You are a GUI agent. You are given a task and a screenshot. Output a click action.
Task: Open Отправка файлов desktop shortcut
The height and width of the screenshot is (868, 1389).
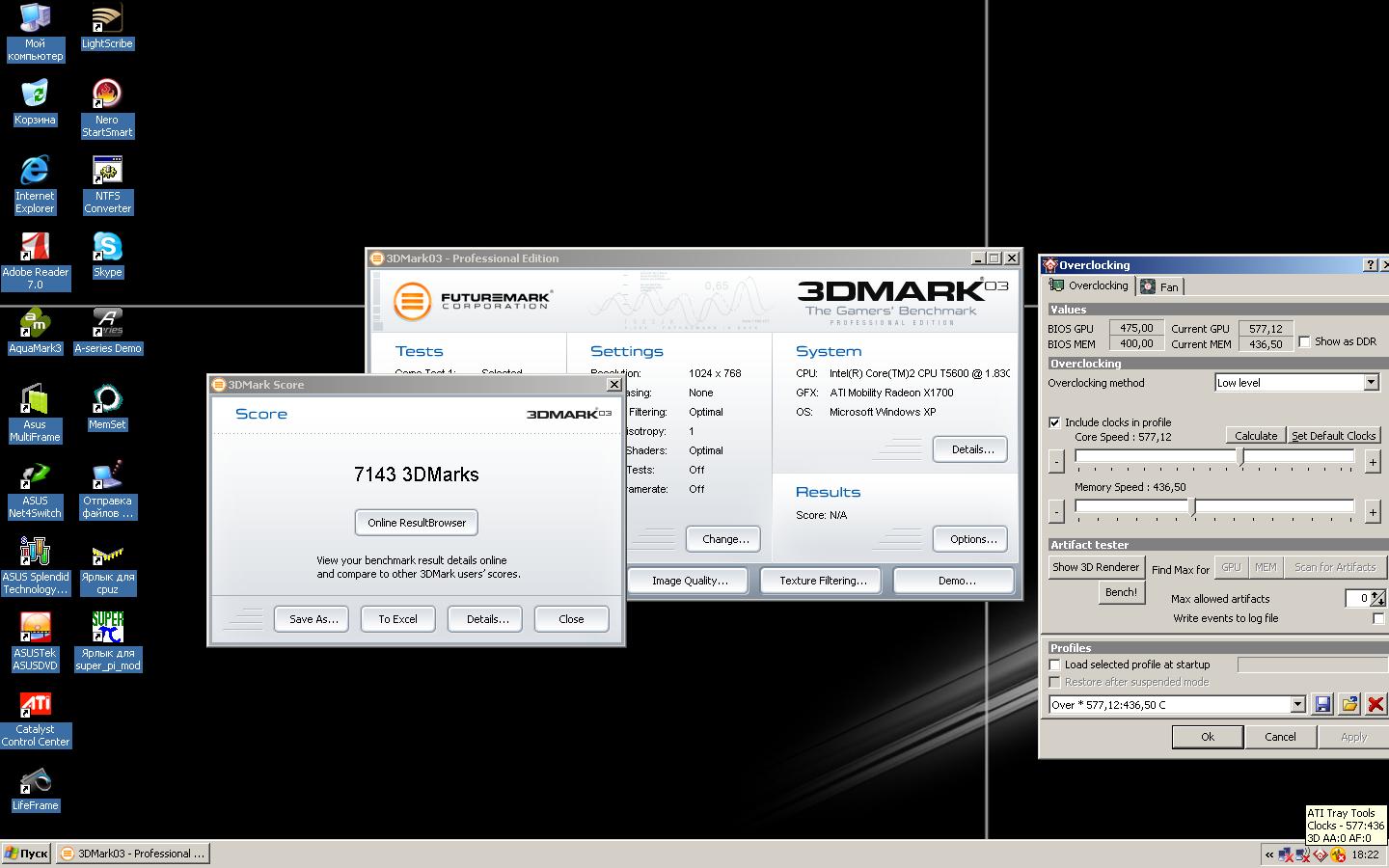tap(107, 489)
